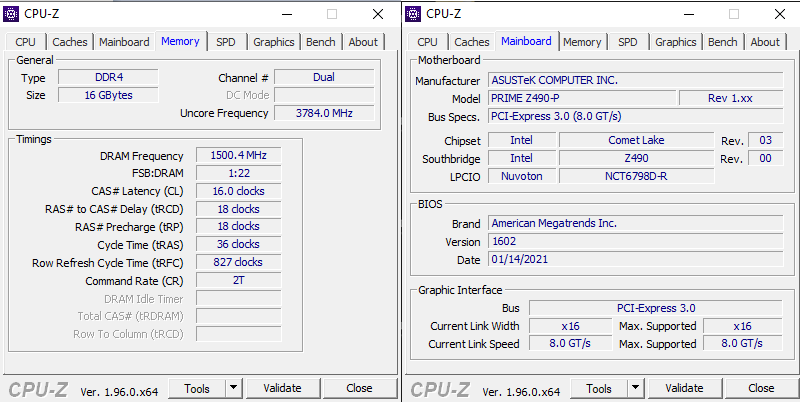Click Dual channel value field
Image resolution: width=801 pixels, height=405 pixels.
pyautogui.click(x=324, y=77)
